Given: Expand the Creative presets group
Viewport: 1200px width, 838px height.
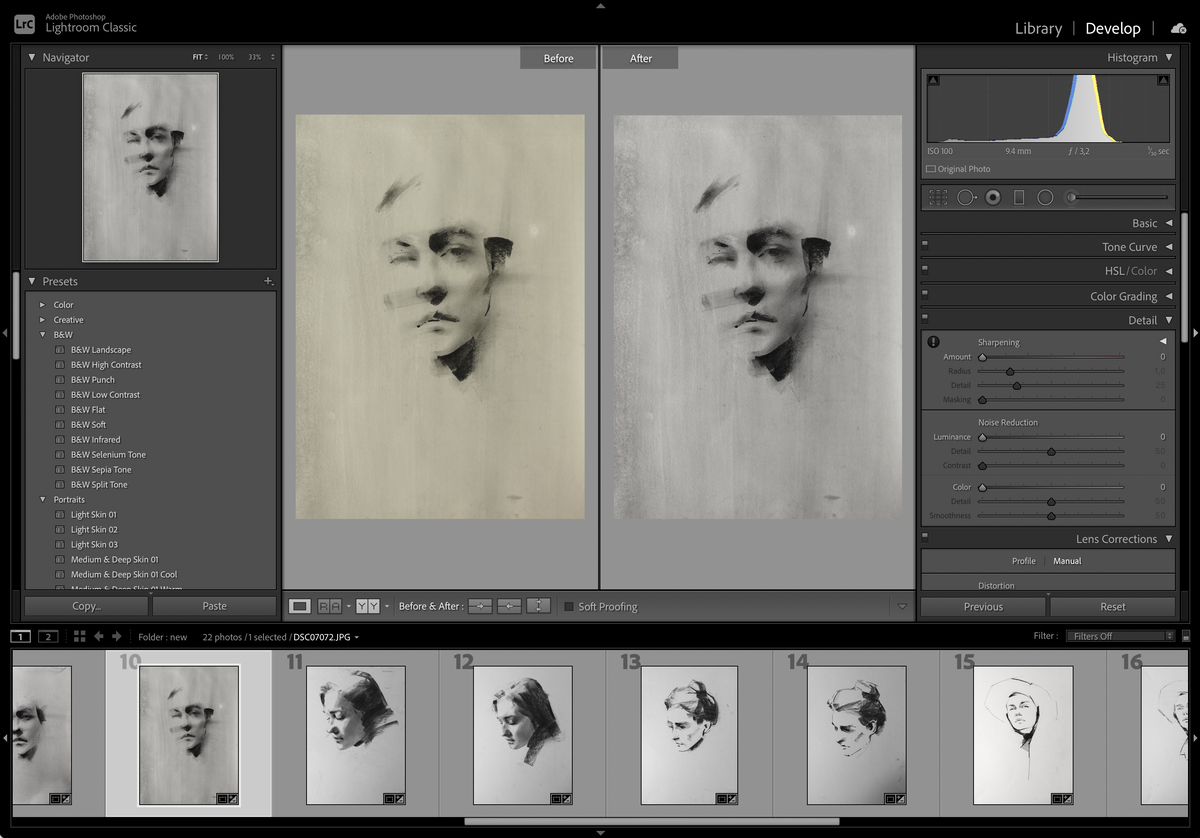Looking at the screenshot, I should (42, 320).
